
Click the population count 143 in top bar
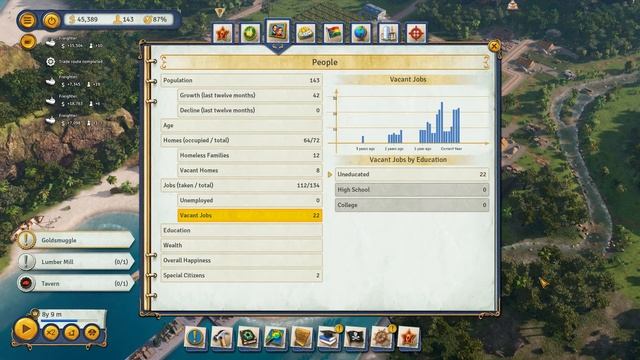click(124, 20)
